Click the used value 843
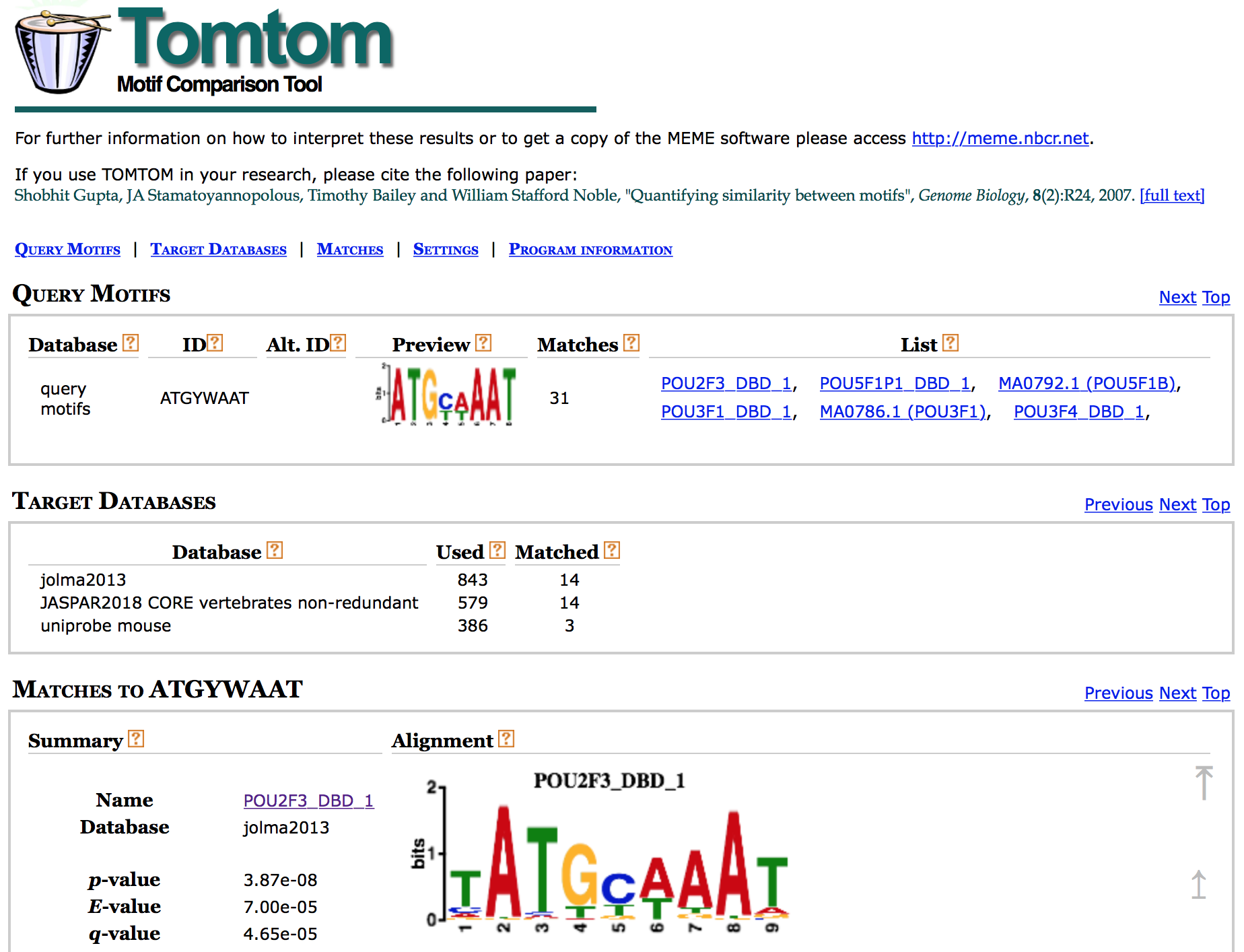The image size is (1244, 952). coord(473,580)
